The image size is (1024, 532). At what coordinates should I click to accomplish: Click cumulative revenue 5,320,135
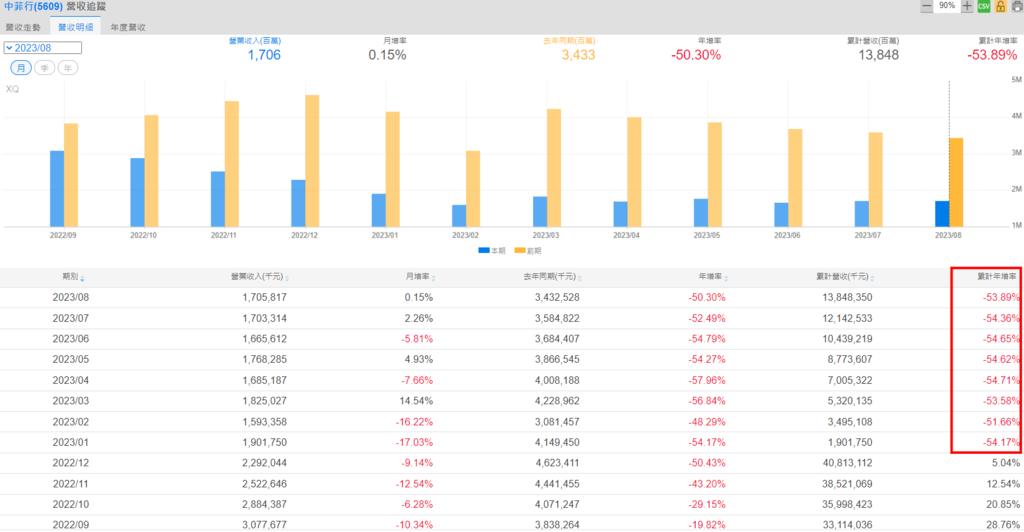click(x=850, y=401)
